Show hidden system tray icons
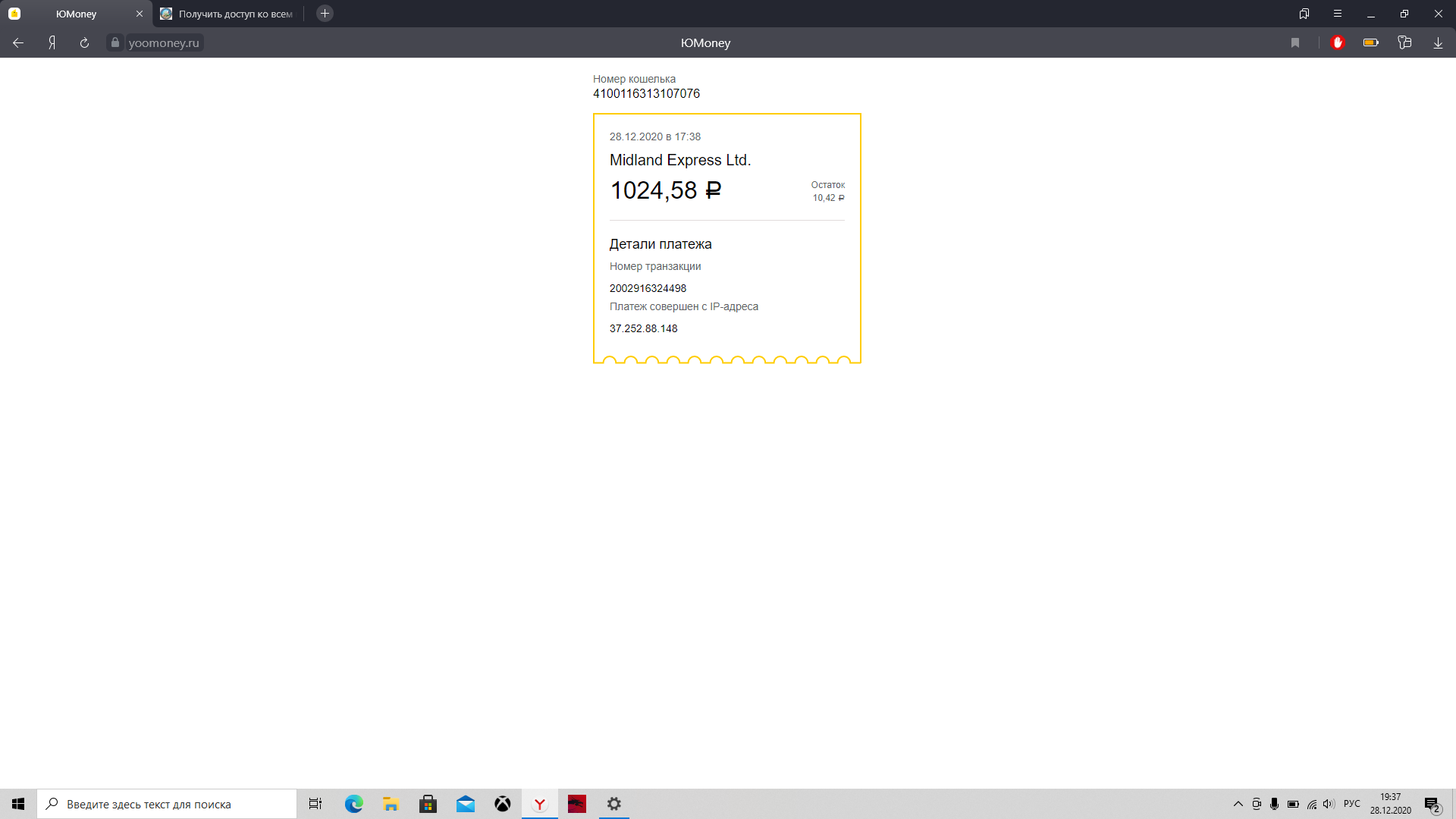Image resolution: width=1456 pixels, height=819 pixels. coord(1238,804)
